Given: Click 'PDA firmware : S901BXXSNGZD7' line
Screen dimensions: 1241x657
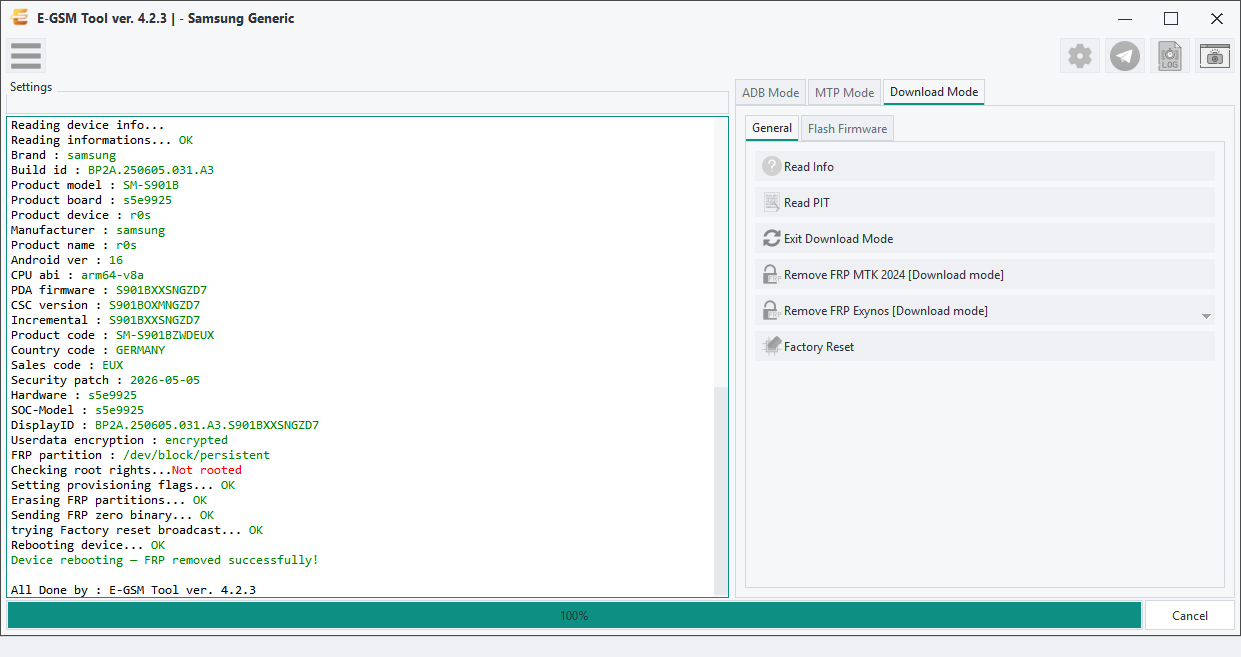Looking at the screenshot, I should pyautogui.click(x=109, y=290).
